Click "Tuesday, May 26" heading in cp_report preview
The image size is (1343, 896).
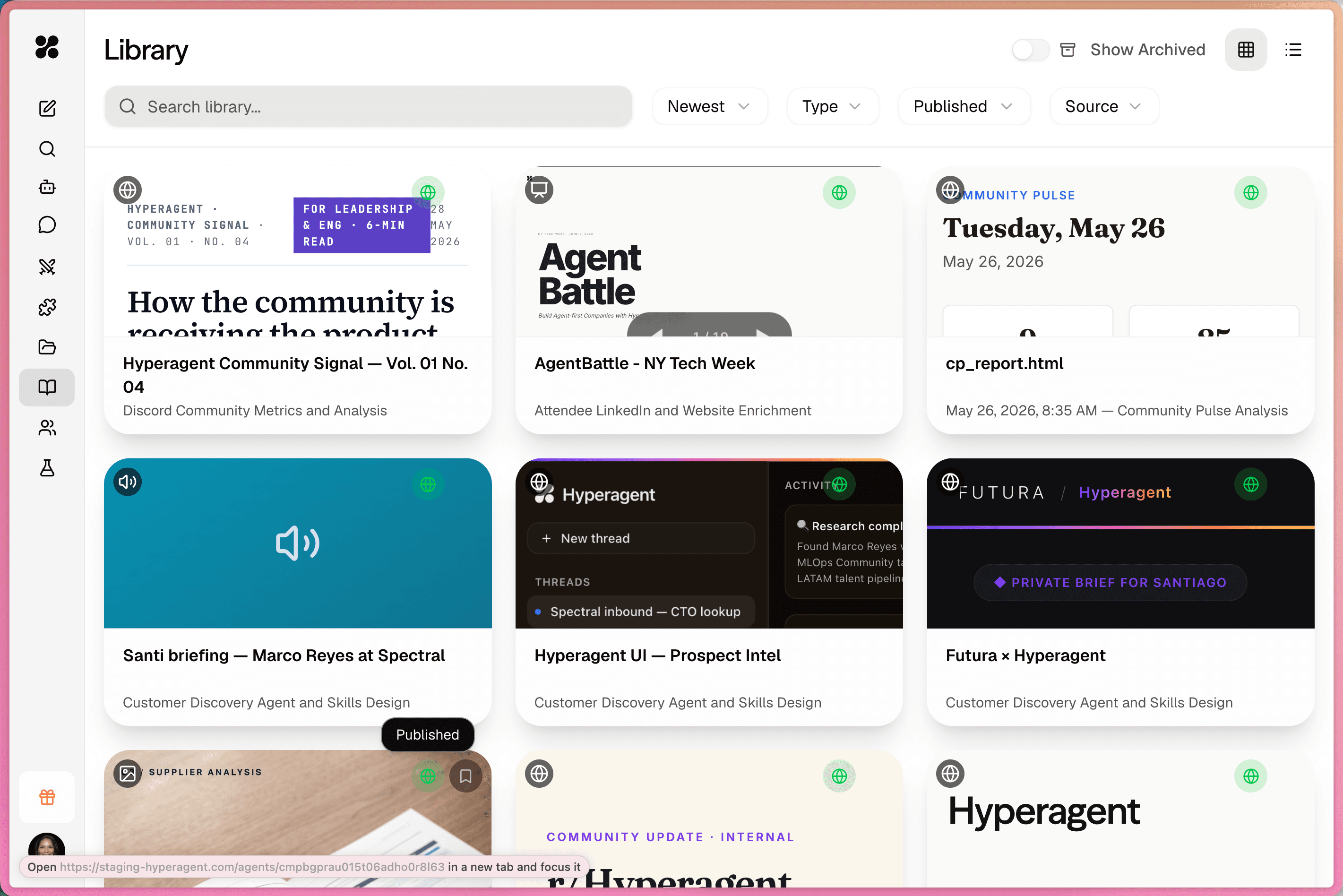1053,228
